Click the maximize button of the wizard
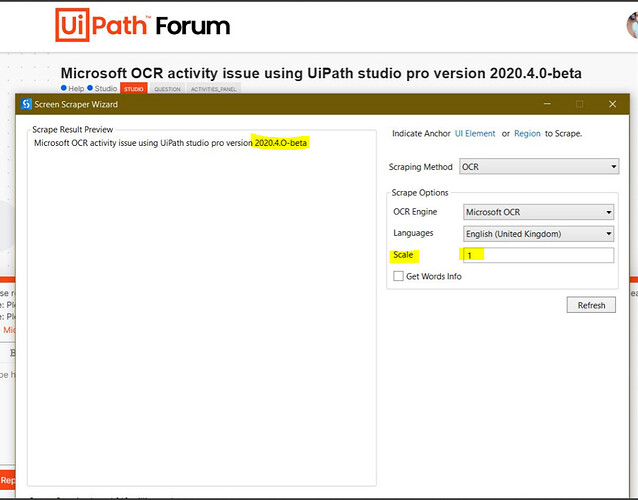The image size is (638, 500). pos(579,104)
